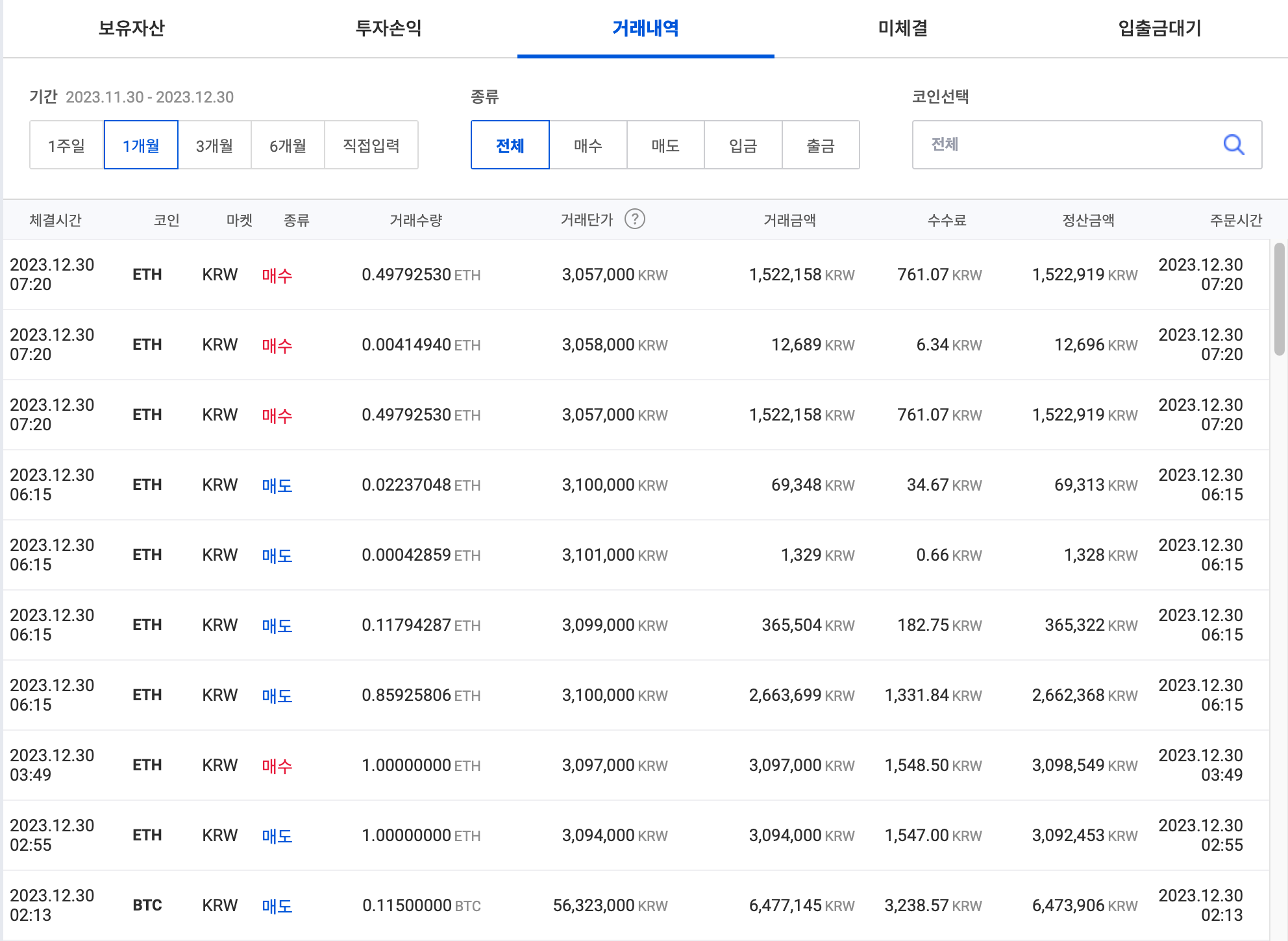Screen dimensions: 1288x941
Task: Click the 거래단가 help question mark icon
Action: tap(634, 219)
